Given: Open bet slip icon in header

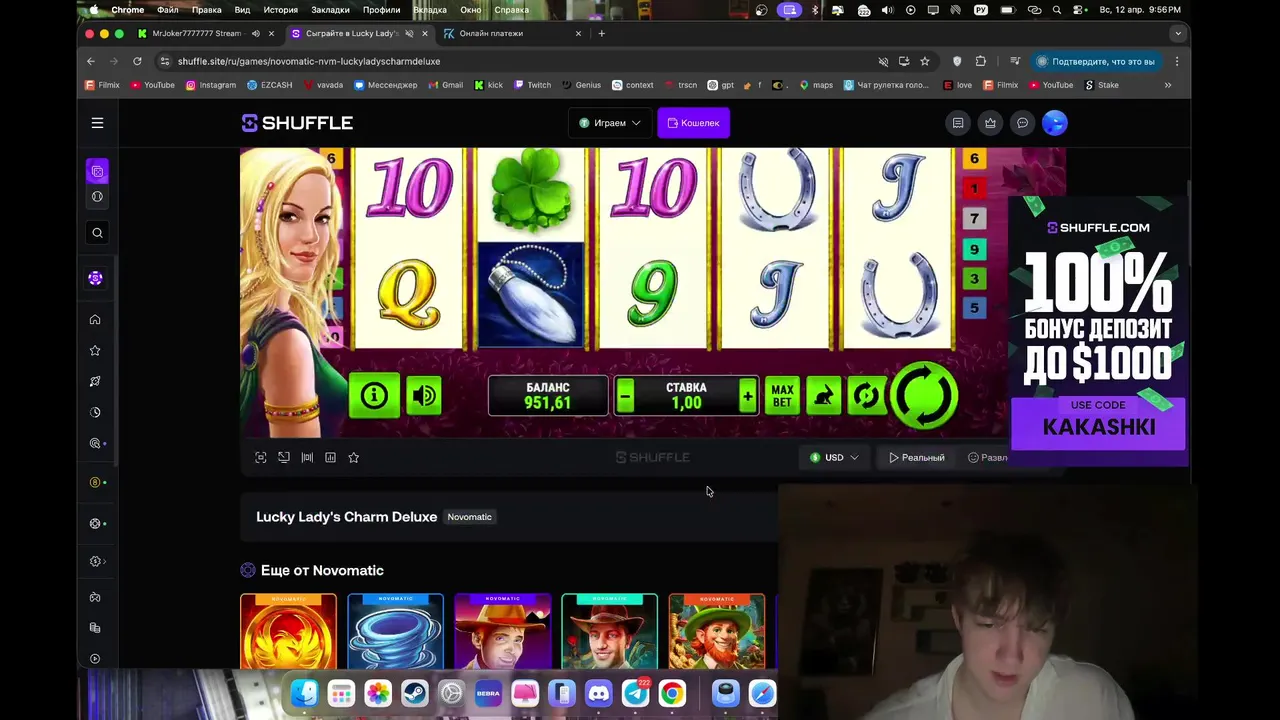Looking at the screenshot, I should [x=958, y=123].
